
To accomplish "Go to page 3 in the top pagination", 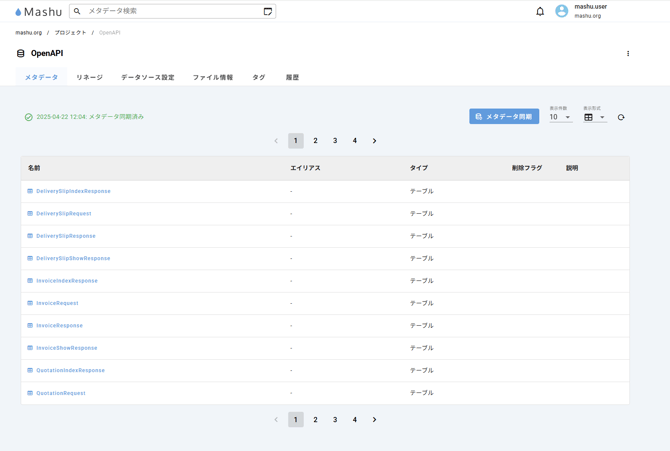I will coord(335,141).
